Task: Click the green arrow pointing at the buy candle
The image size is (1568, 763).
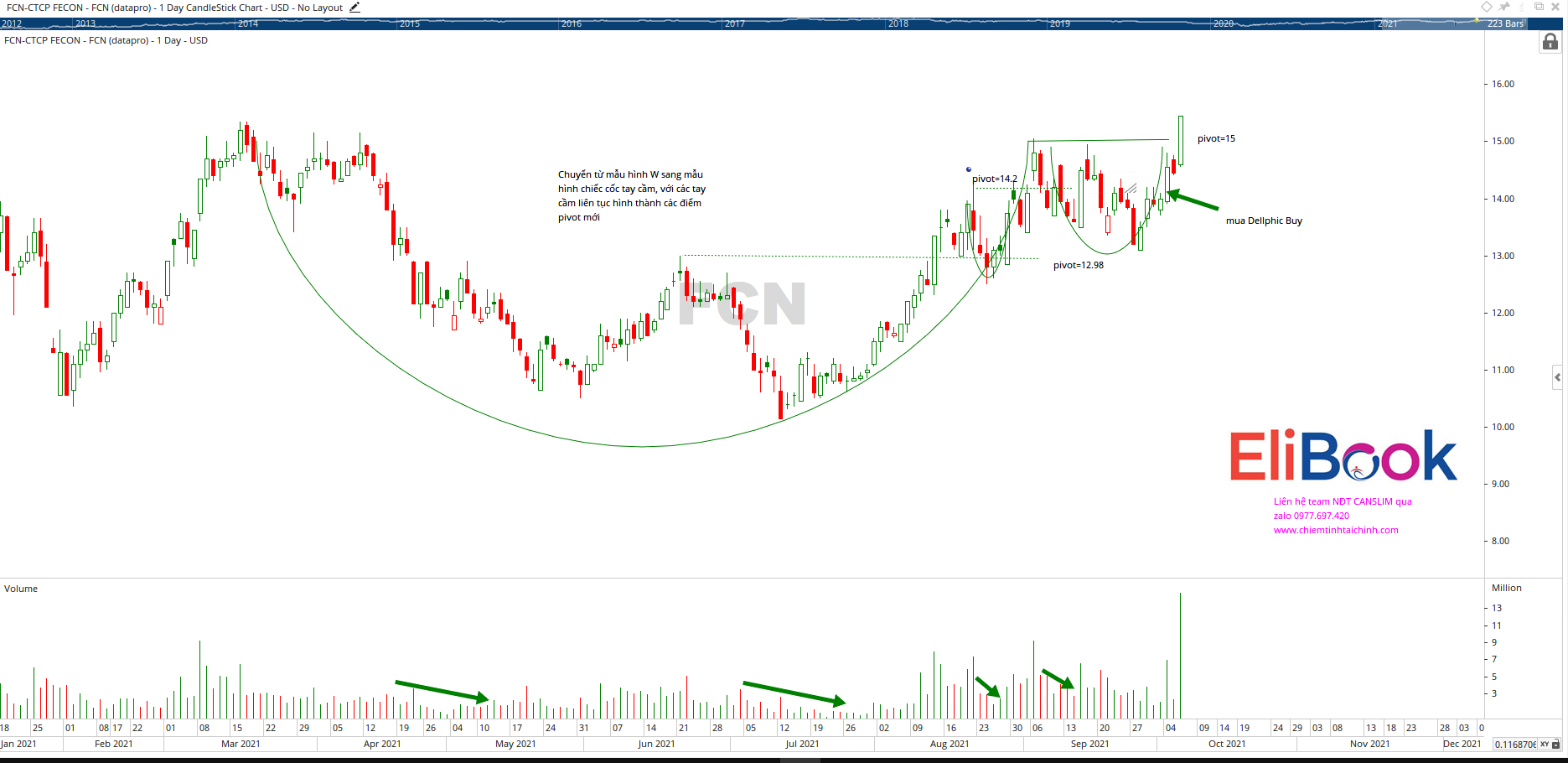Action: (x=1193, y=200)
